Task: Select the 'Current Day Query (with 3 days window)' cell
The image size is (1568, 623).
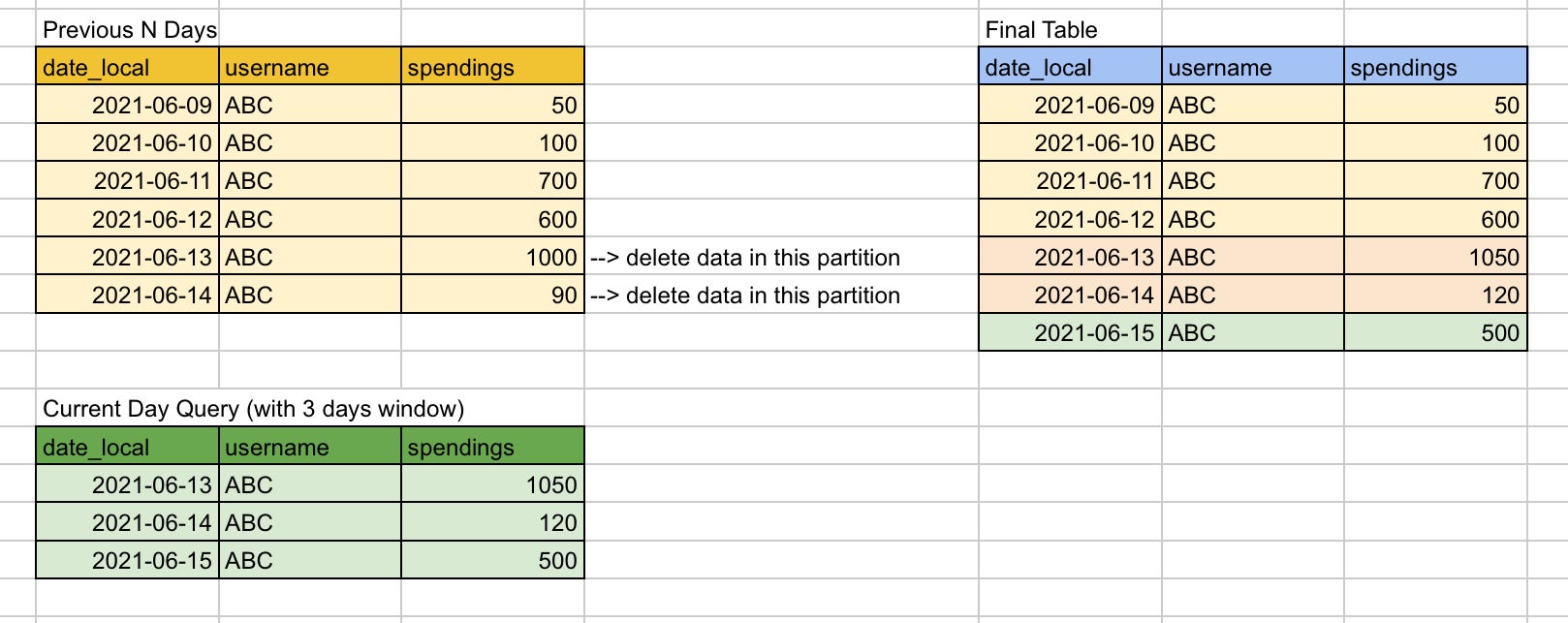Action: (254, 408)
